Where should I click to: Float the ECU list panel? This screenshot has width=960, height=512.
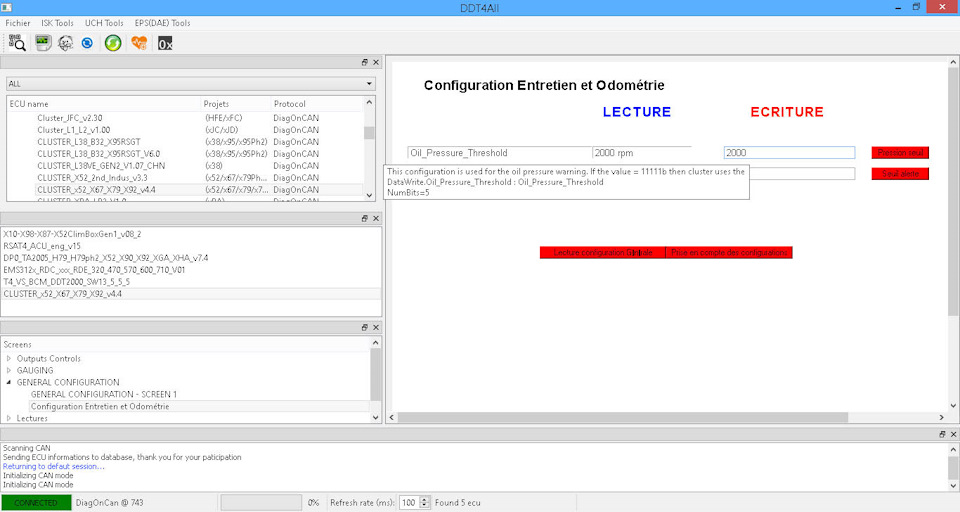[365, 62]
